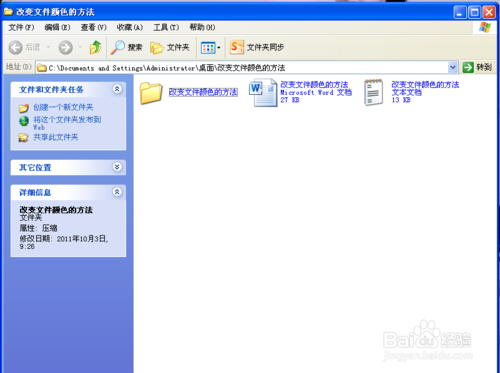Collapse the Details (详细信息) panel

[x=117, y=192]
